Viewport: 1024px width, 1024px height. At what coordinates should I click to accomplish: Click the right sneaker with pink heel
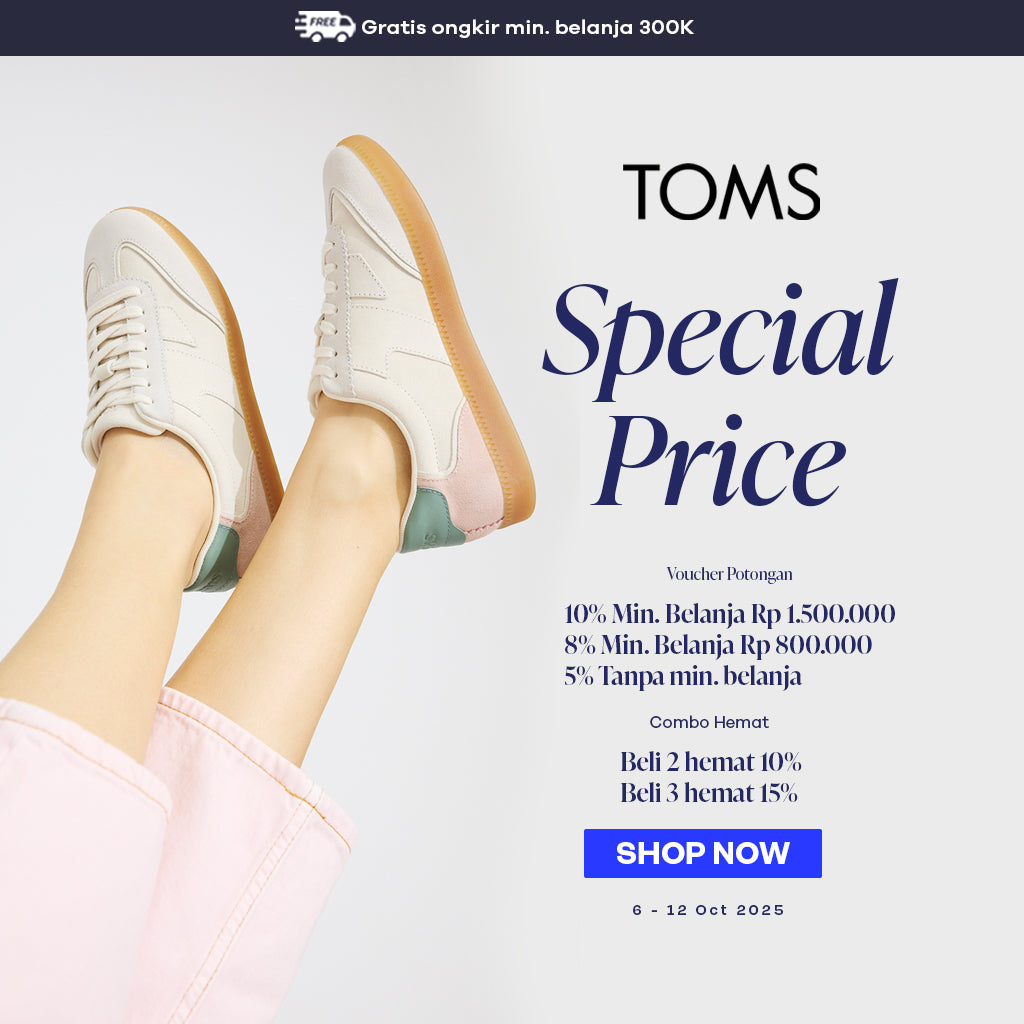pos(418,340)
